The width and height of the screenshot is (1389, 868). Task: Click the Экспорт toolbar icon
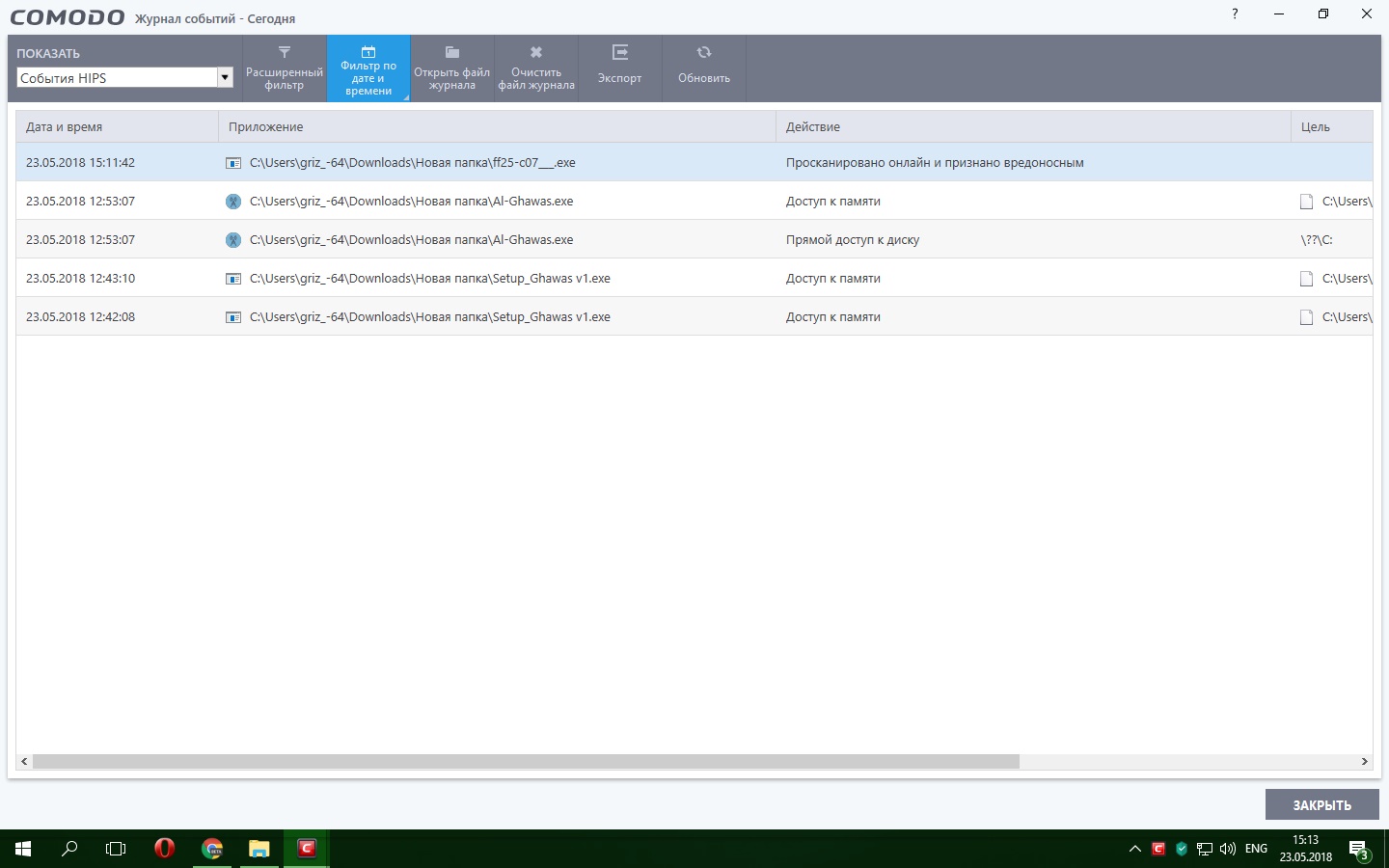coord(619,68)
